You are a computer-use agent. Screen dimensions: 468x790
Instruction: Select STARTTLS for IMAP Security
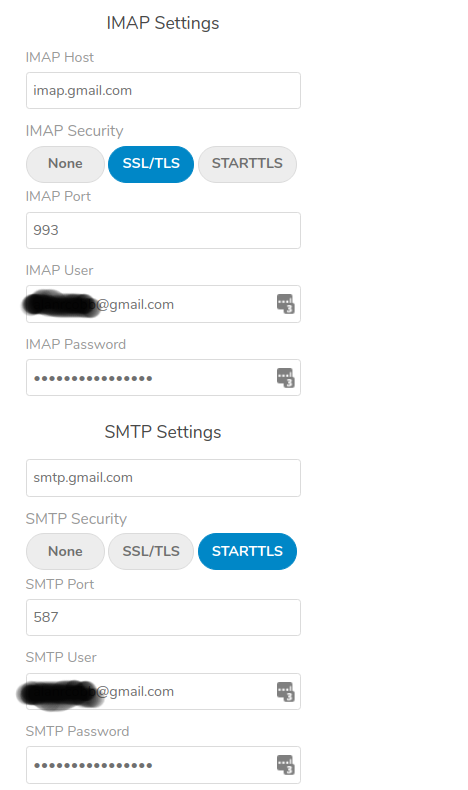(247, 164)
